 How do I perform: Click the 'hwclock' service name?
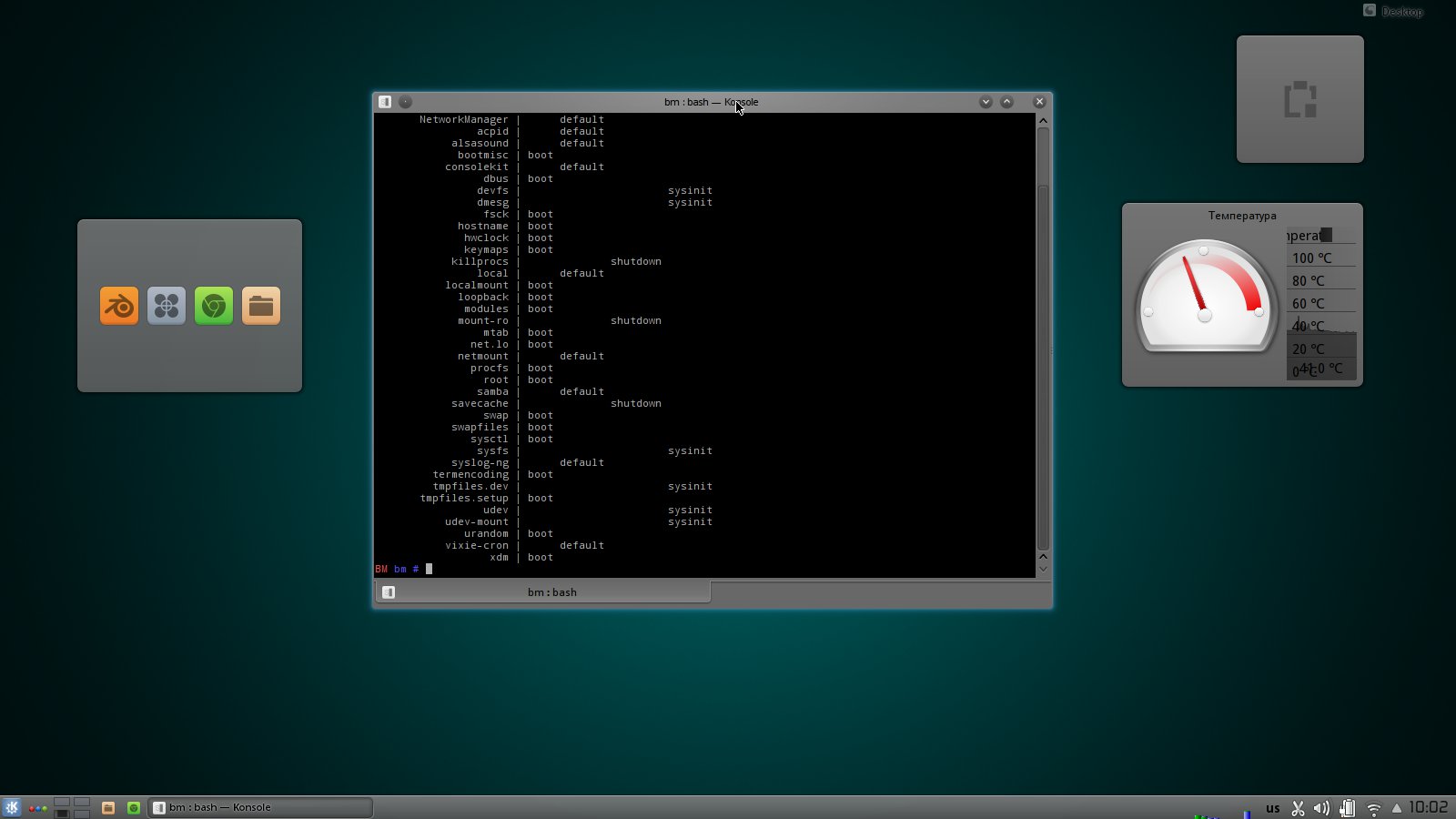coord(486,238)
